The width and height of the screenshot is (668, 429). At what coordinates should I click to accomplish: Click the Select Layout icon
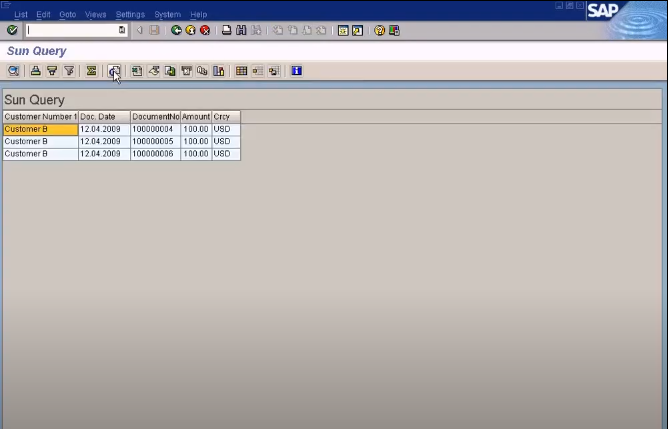258,71
